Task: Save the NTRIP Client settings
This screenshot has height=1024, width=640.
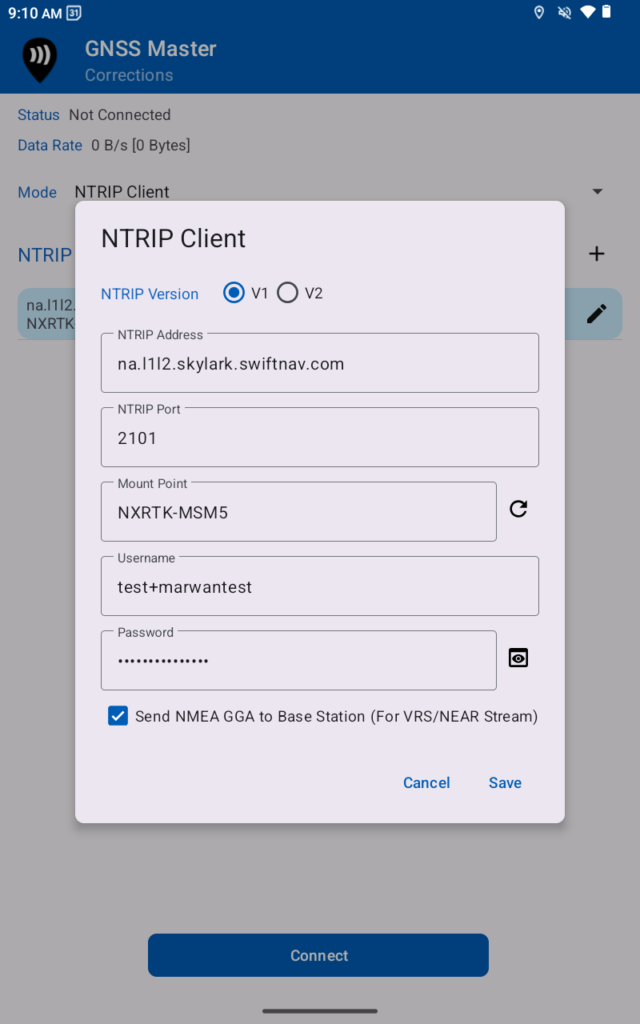Action: (505, 783)
